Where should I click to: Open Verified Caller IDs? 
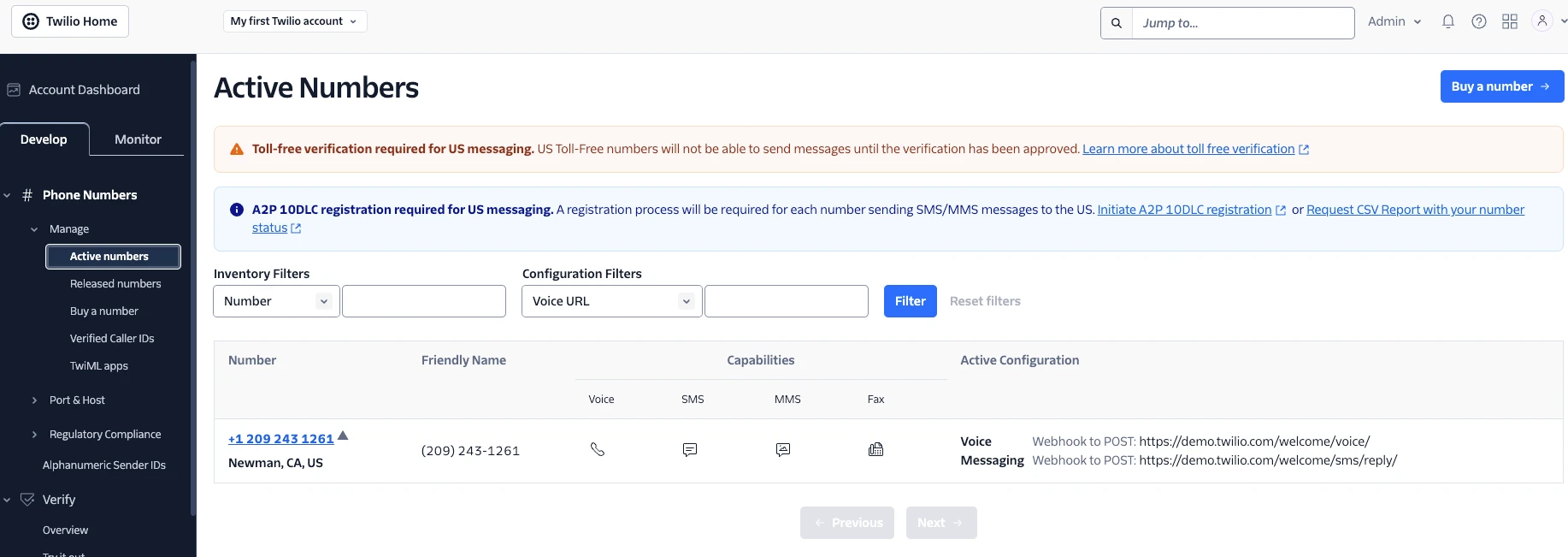point(112,339)
